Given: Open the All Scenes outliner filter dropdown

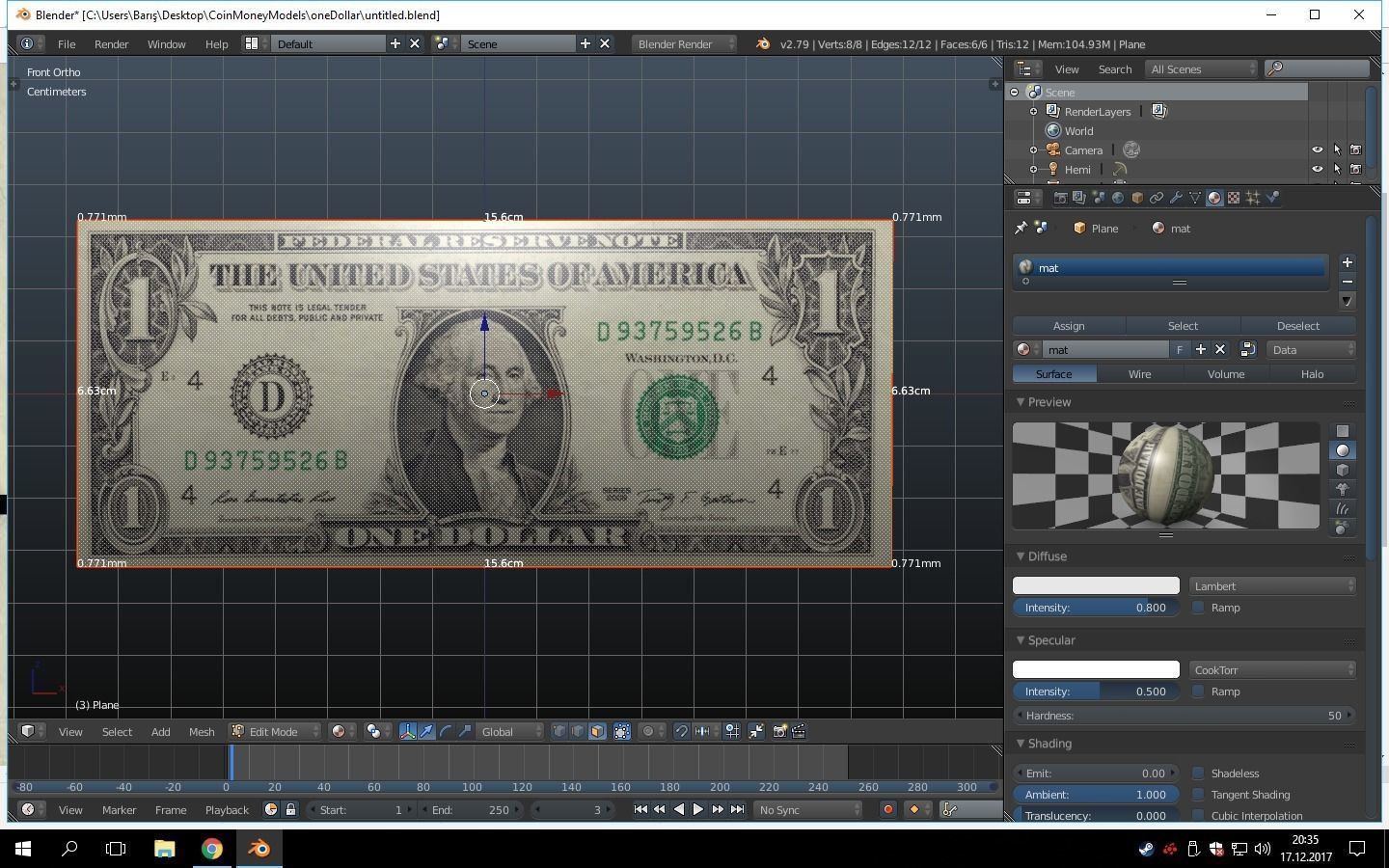Looking at the screenshot, I should (1202, 69).
